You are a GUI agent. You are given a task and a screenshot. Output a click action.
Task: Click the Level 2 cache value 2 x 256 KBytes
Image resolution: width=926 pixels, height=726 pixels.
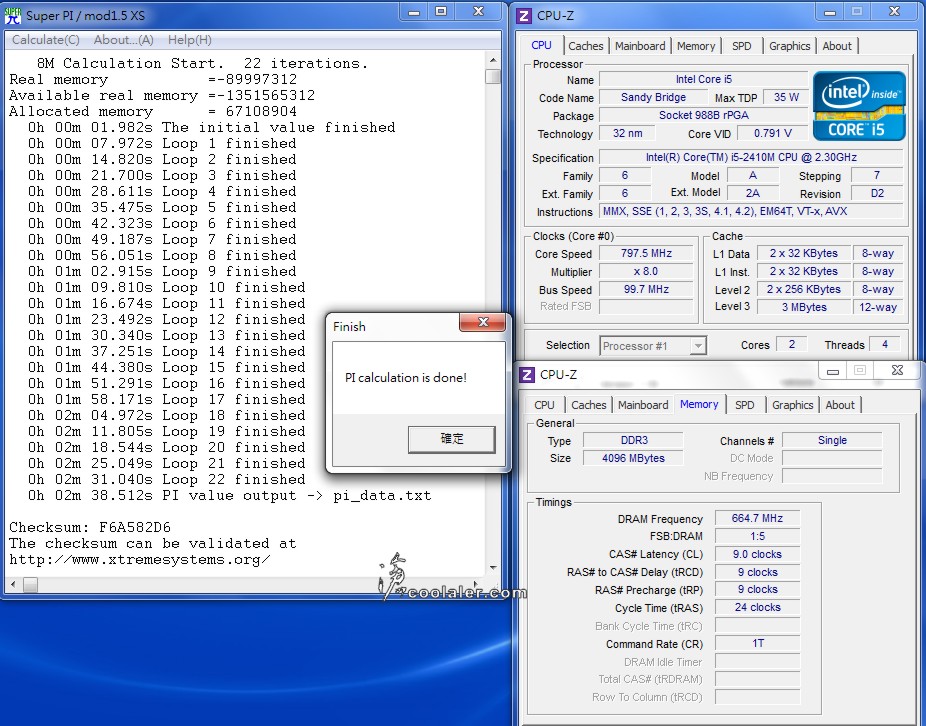pos(803,289)
